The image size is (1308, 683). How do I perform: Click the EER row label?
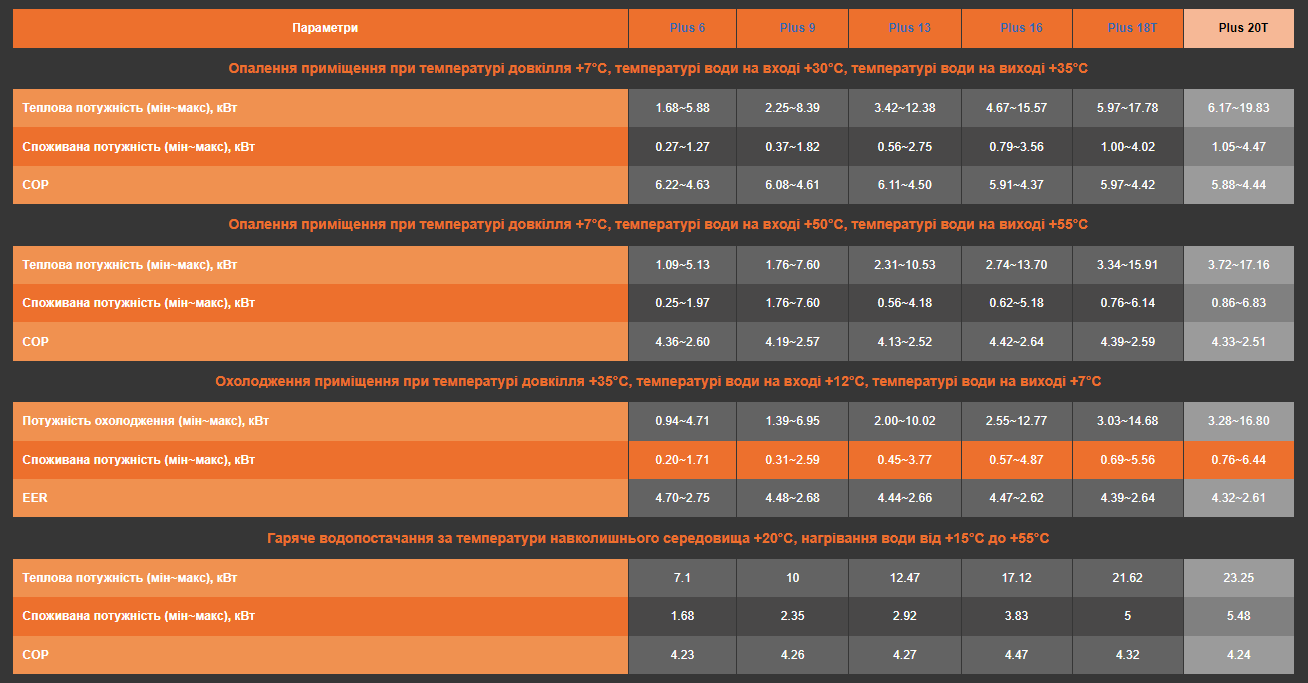click(x=35, y=498)
